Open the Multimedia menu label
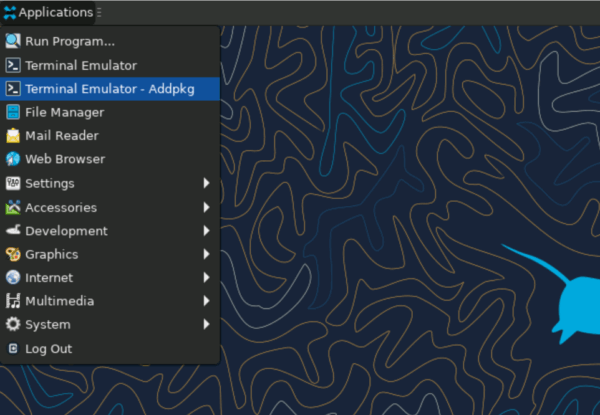This screenshot has width=600, height=415. pyautogui.click(x=60, y=301)
